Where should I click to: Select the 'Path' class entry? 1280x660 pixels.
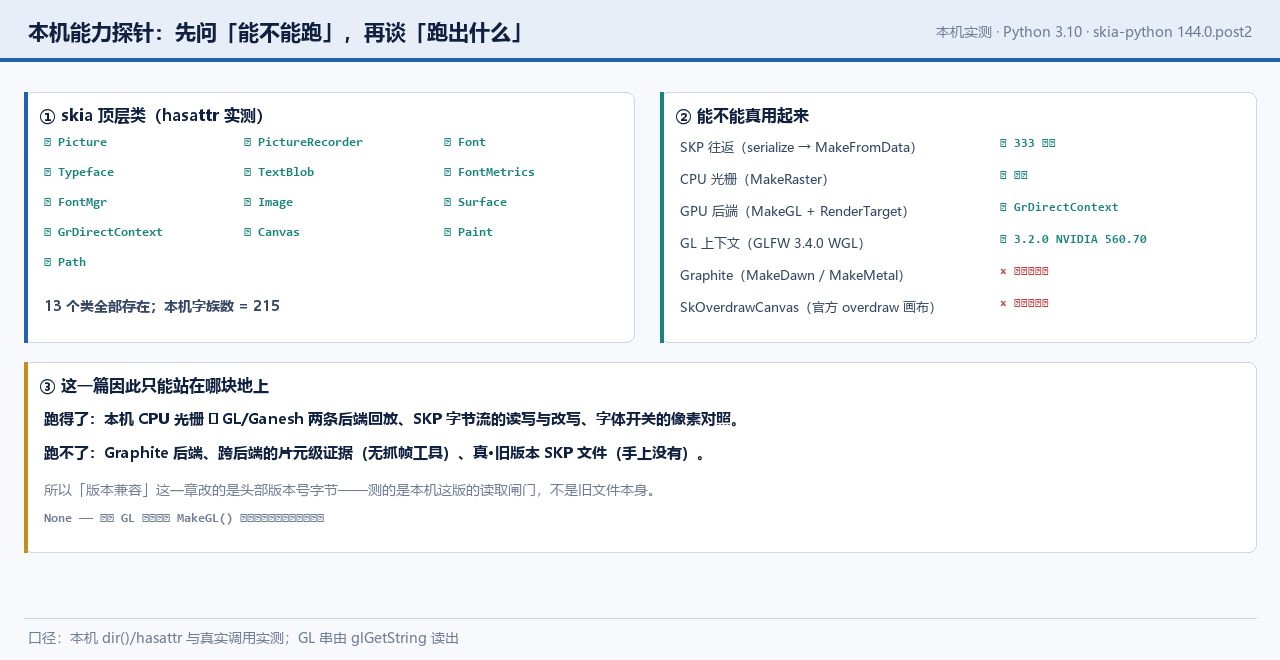[x=65, y=262]
